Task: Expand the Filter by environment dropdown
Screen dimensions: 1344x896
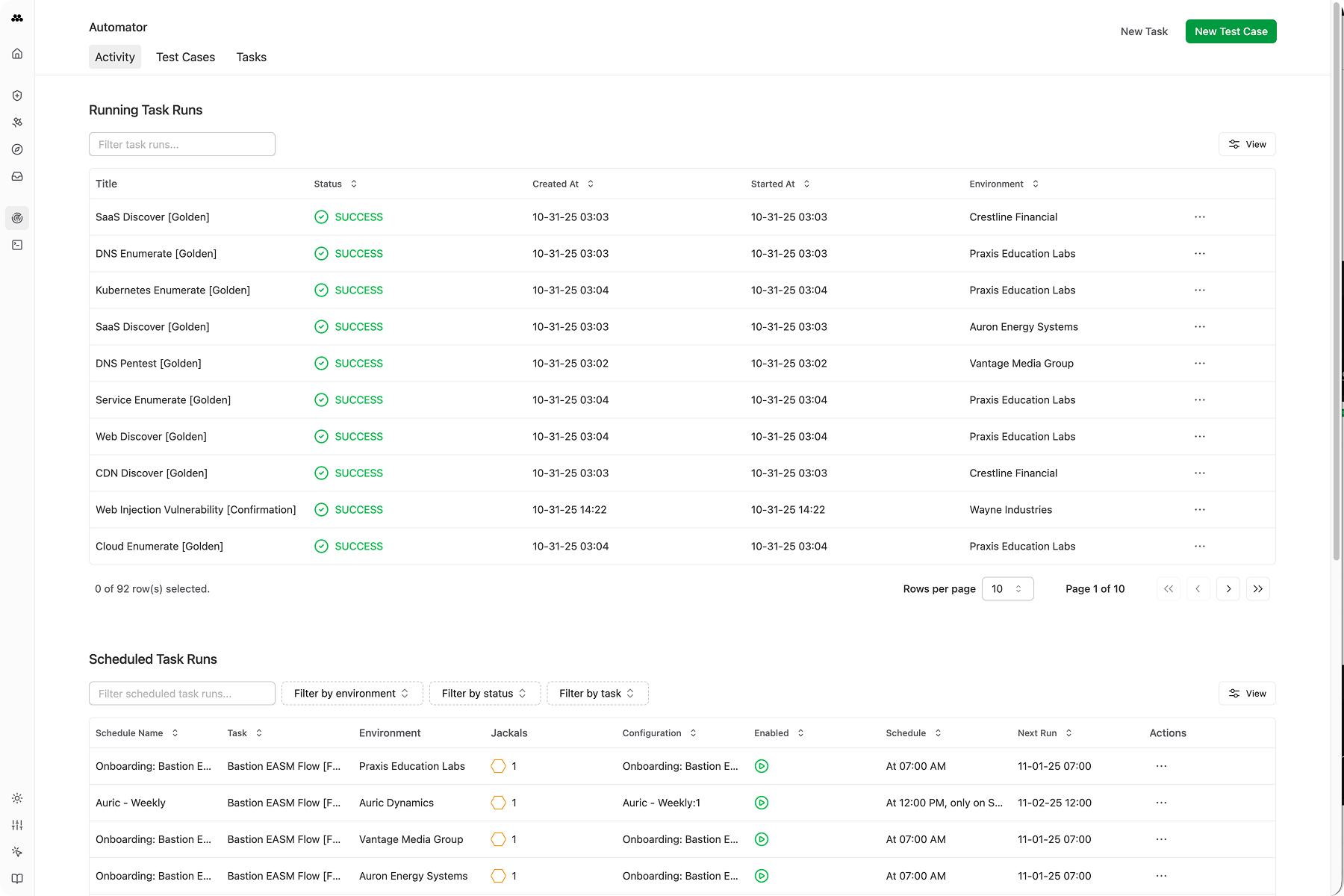Action: click(352, 694)
